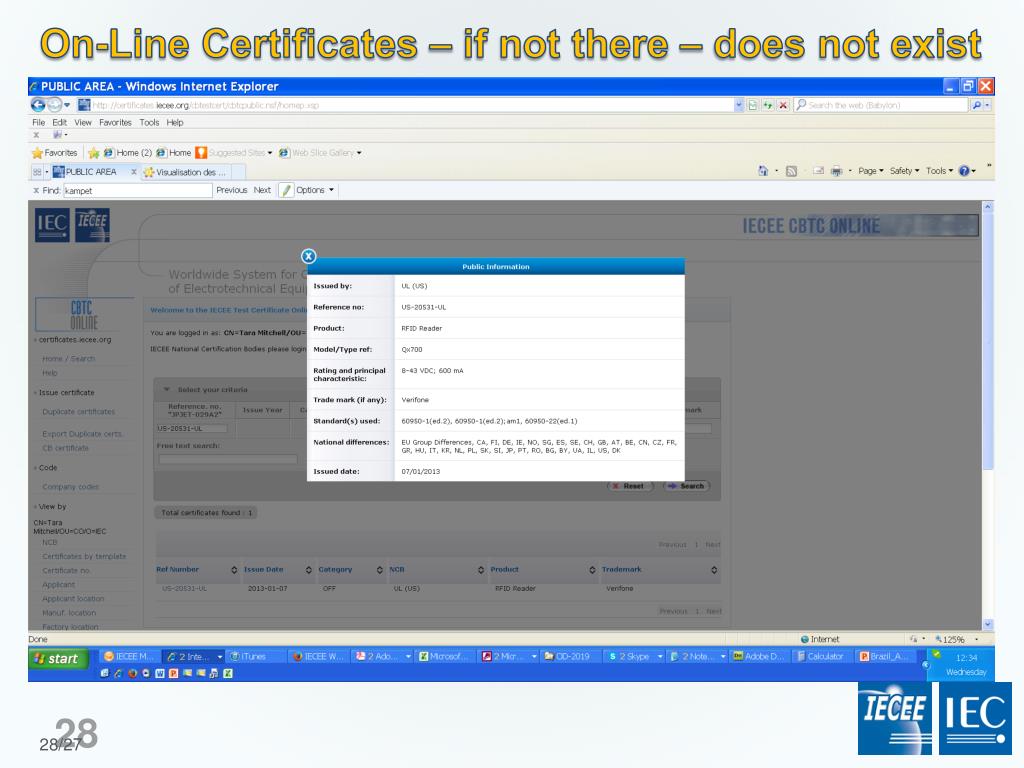The width and height of the screenshot is (1024, 768).
Task: Expand the command bar Tools dropdown
Action: (939, 171)
